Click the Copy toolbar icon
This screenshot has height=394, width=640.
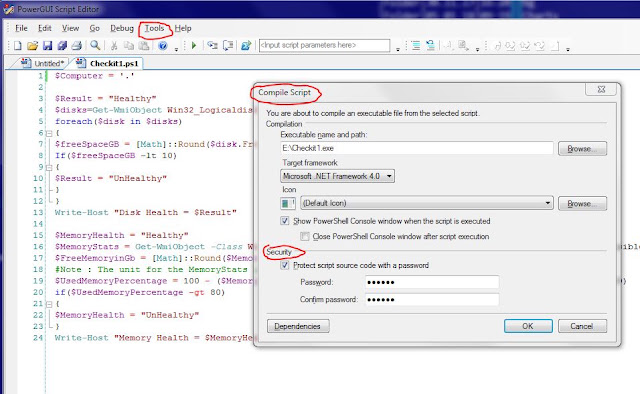pyautogui.click(x=129, y=45)
